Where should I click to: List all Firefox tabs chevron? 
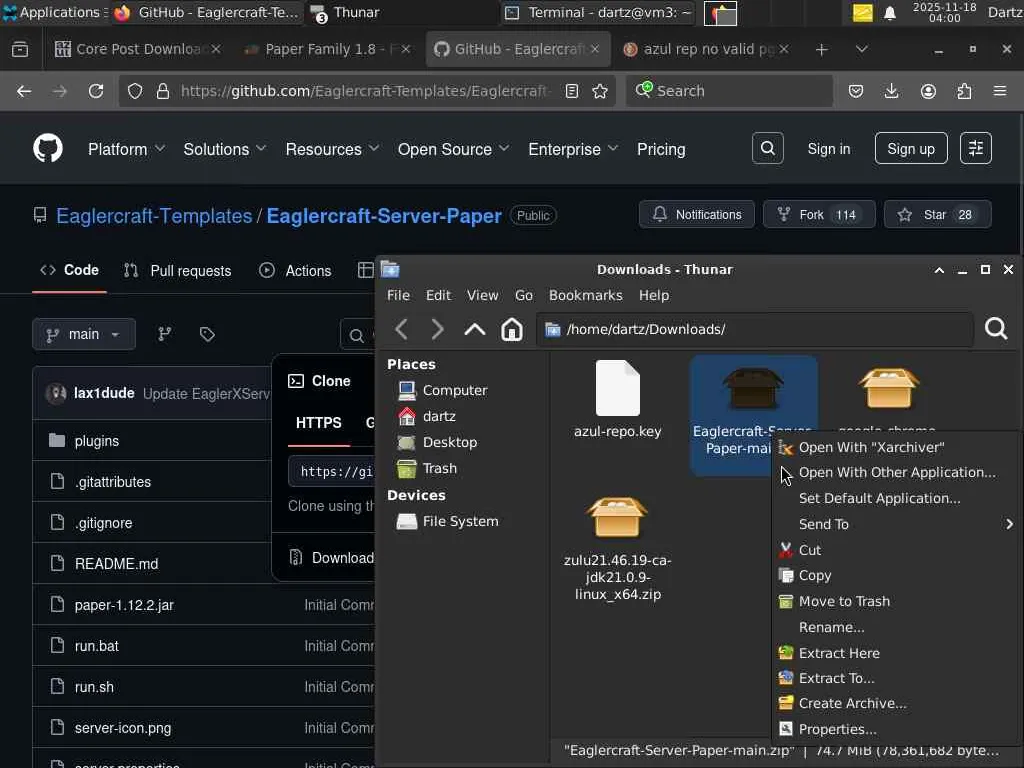pyautogui.click(x=861, y=50)
